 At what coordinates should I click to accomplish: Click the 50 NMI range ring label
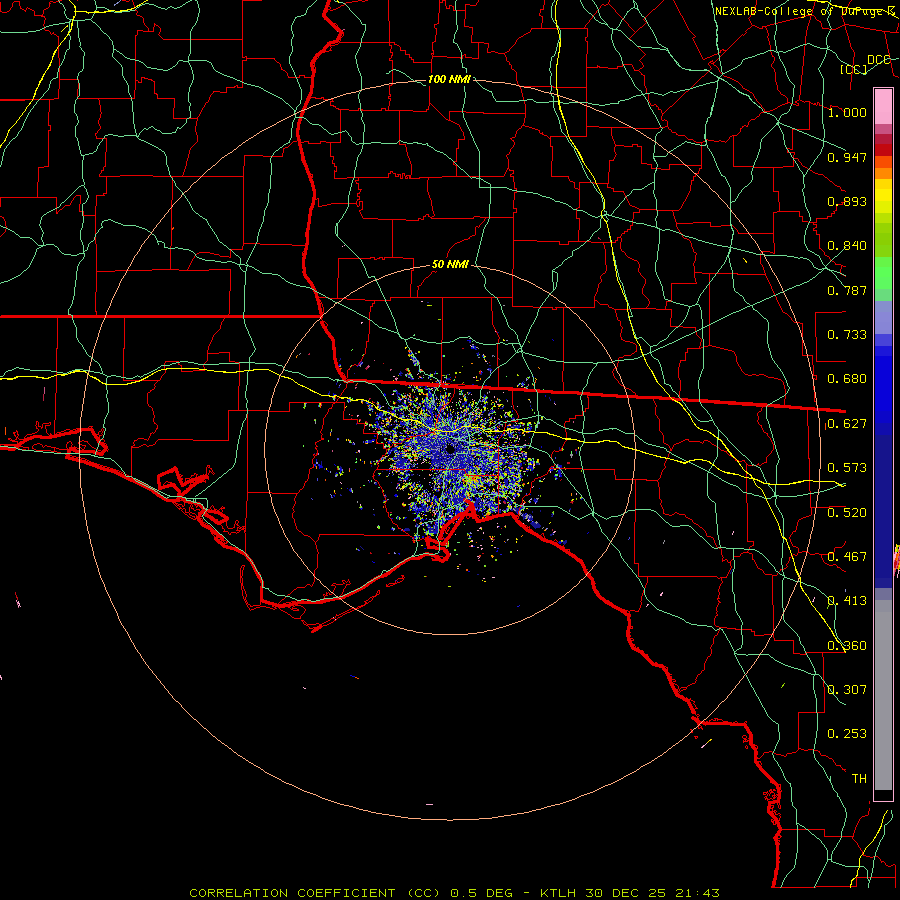click(450, 265)
